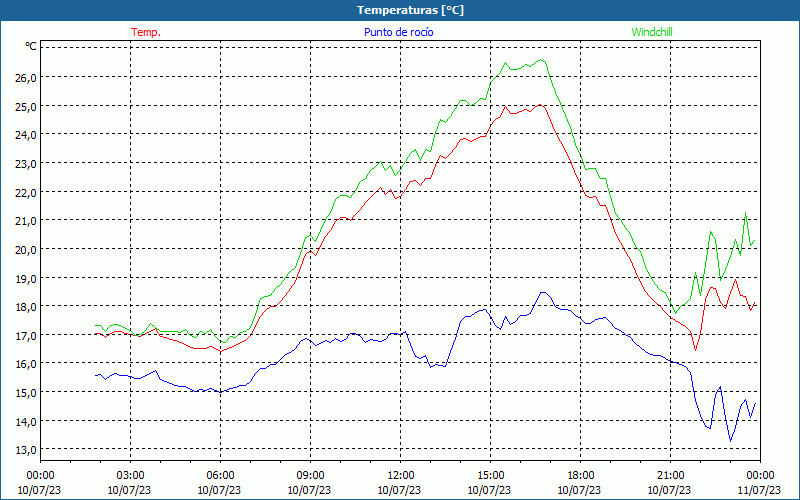Click the 13,0 y-axis value
Viewport: 800px width, 500px height.
tap(26, 450)
